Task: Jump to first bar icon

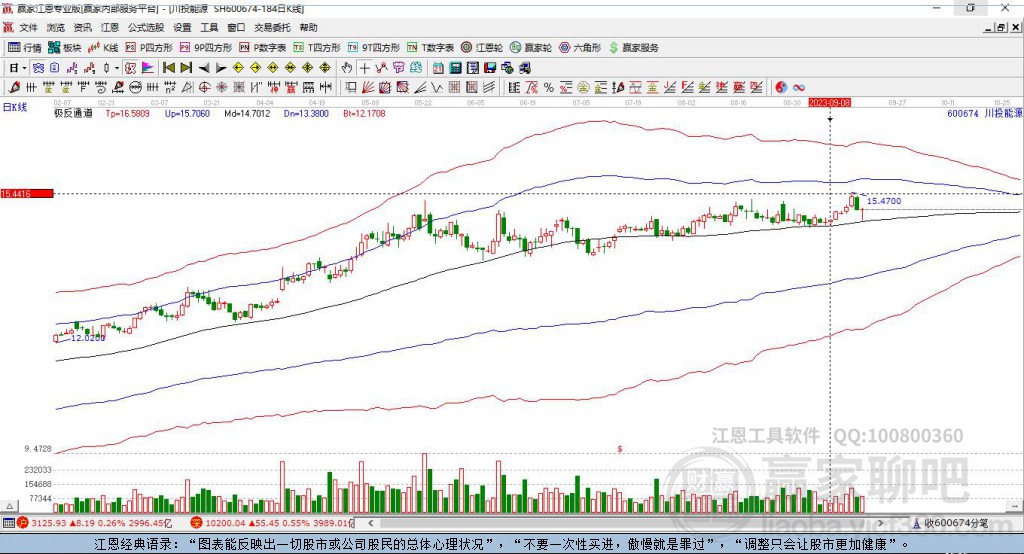Action: click(x=168, y=68)
